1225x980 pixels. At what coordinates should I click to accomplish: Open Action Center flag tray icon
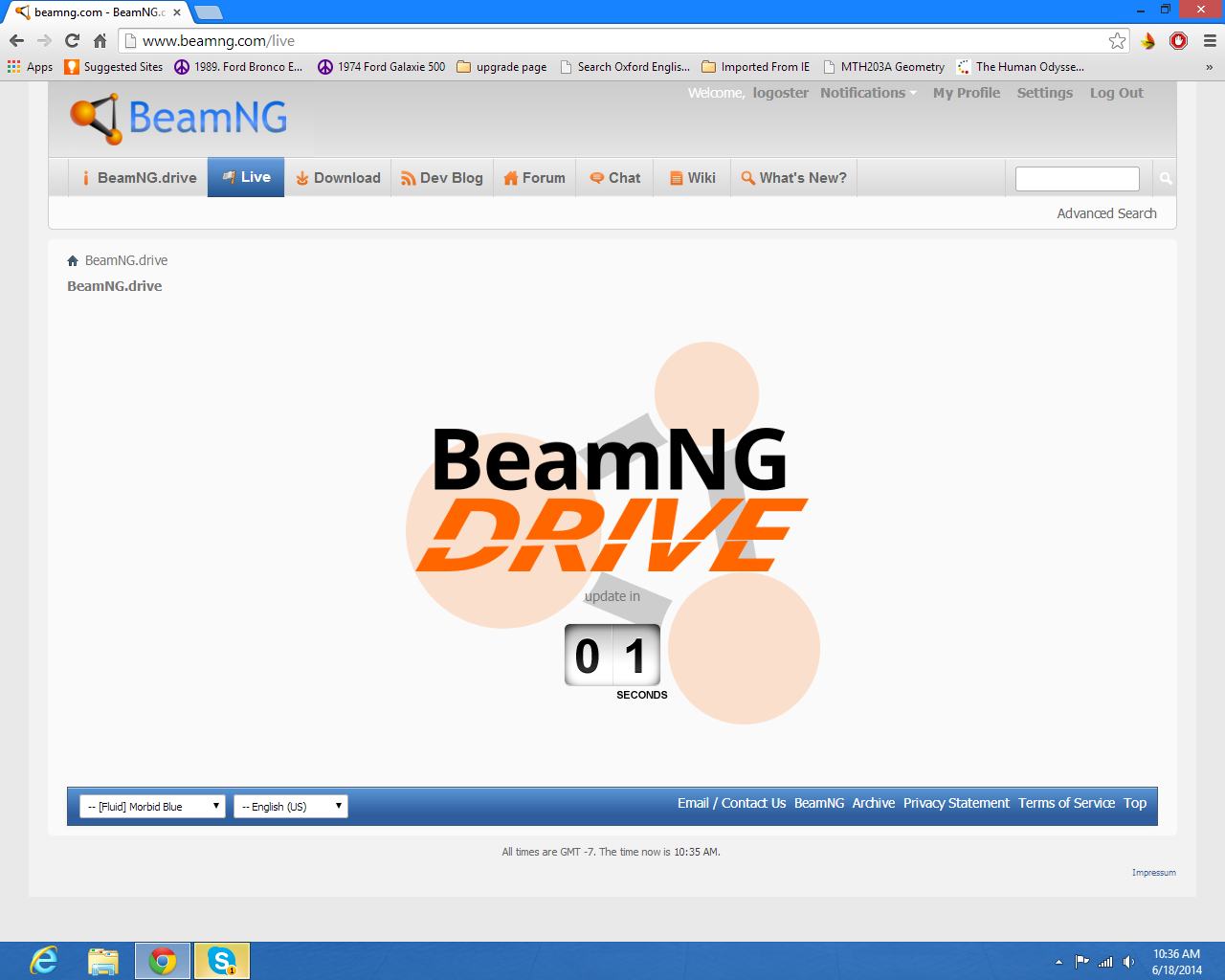coord(1081,962)
